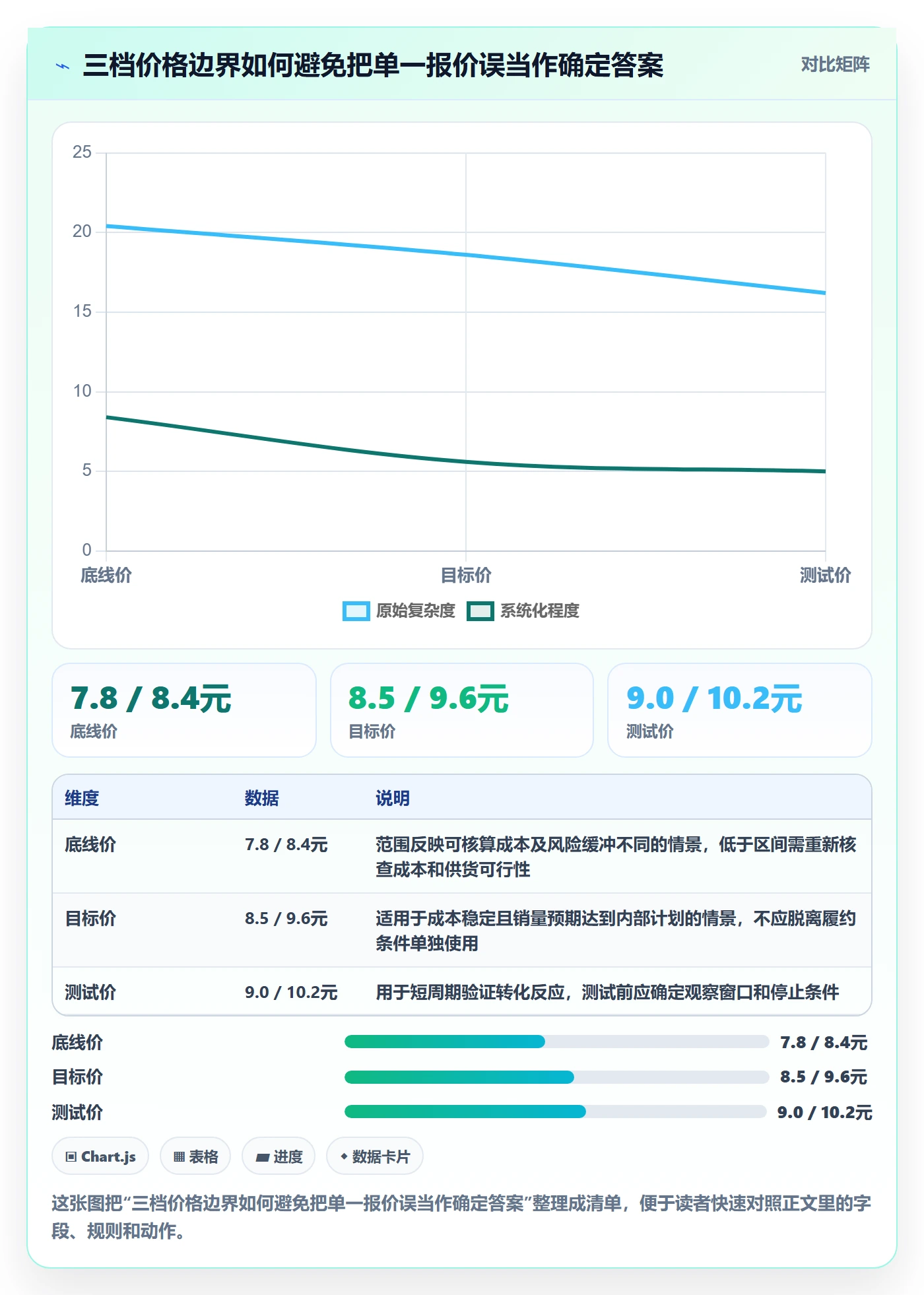Click table cell 7.8 / 8.4元
This screenshot has height=1295, width=924.
pyautogui.click(x=286, y=845)
